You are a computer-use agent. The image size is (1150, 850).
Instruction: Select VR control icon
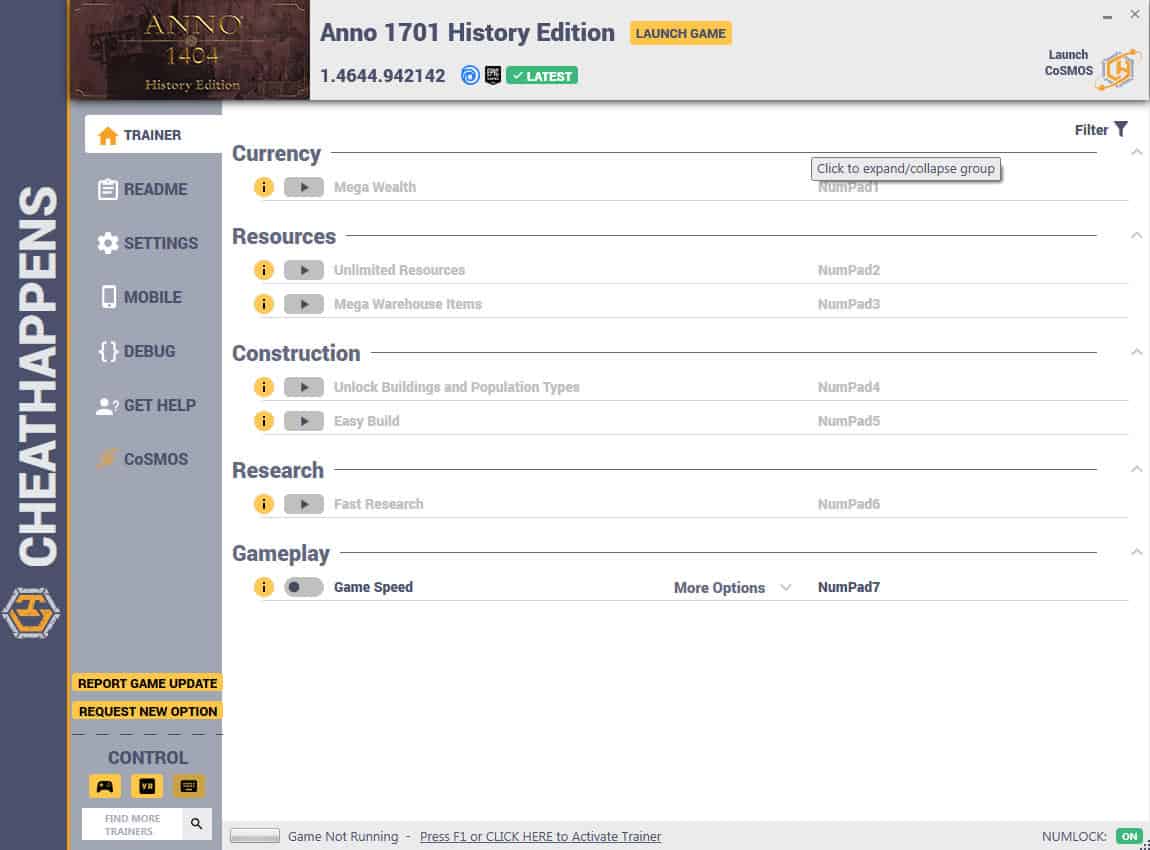click(147, 786)
